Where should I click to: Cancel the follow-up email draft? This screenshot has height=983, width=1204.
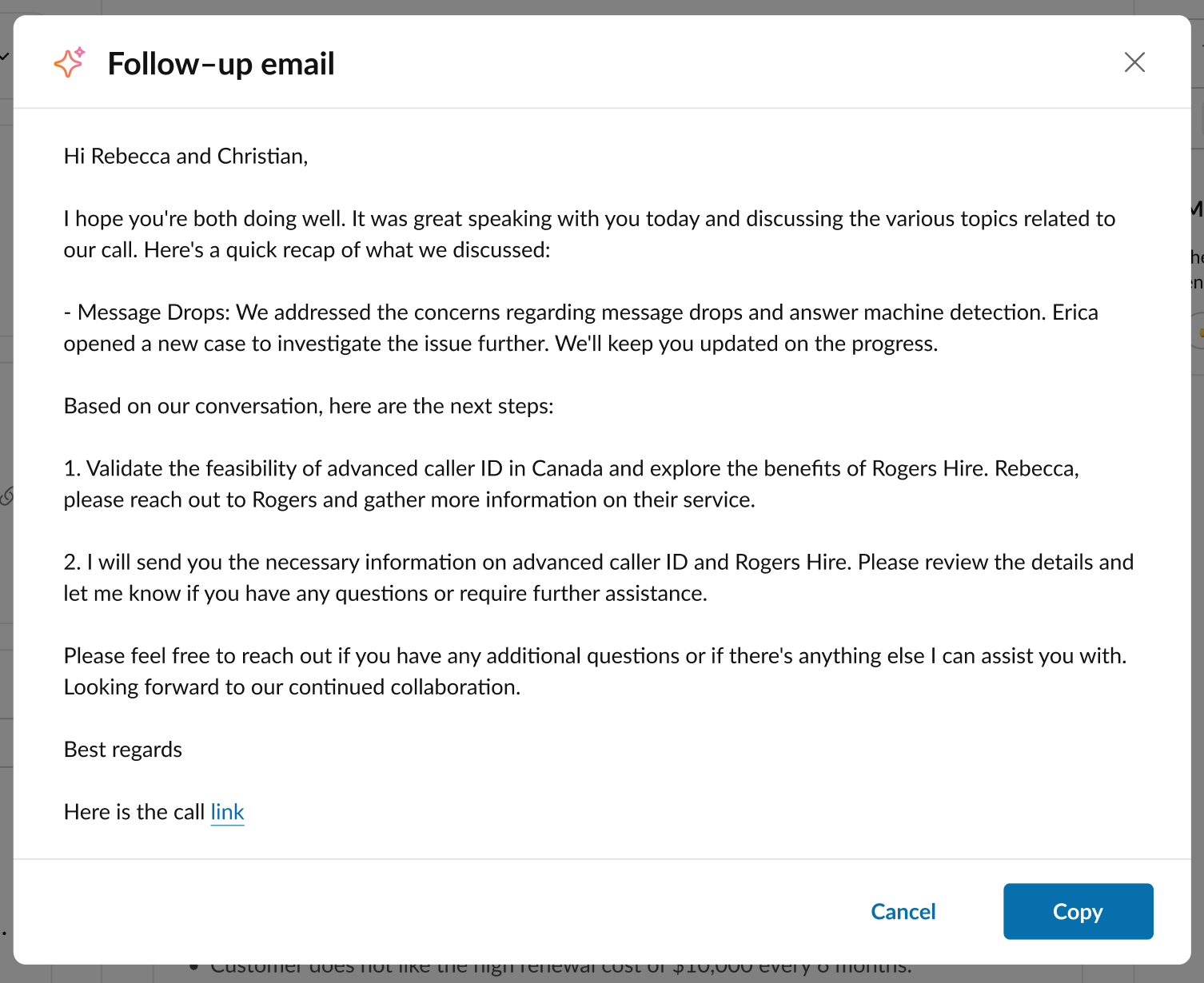pos(903,911)
